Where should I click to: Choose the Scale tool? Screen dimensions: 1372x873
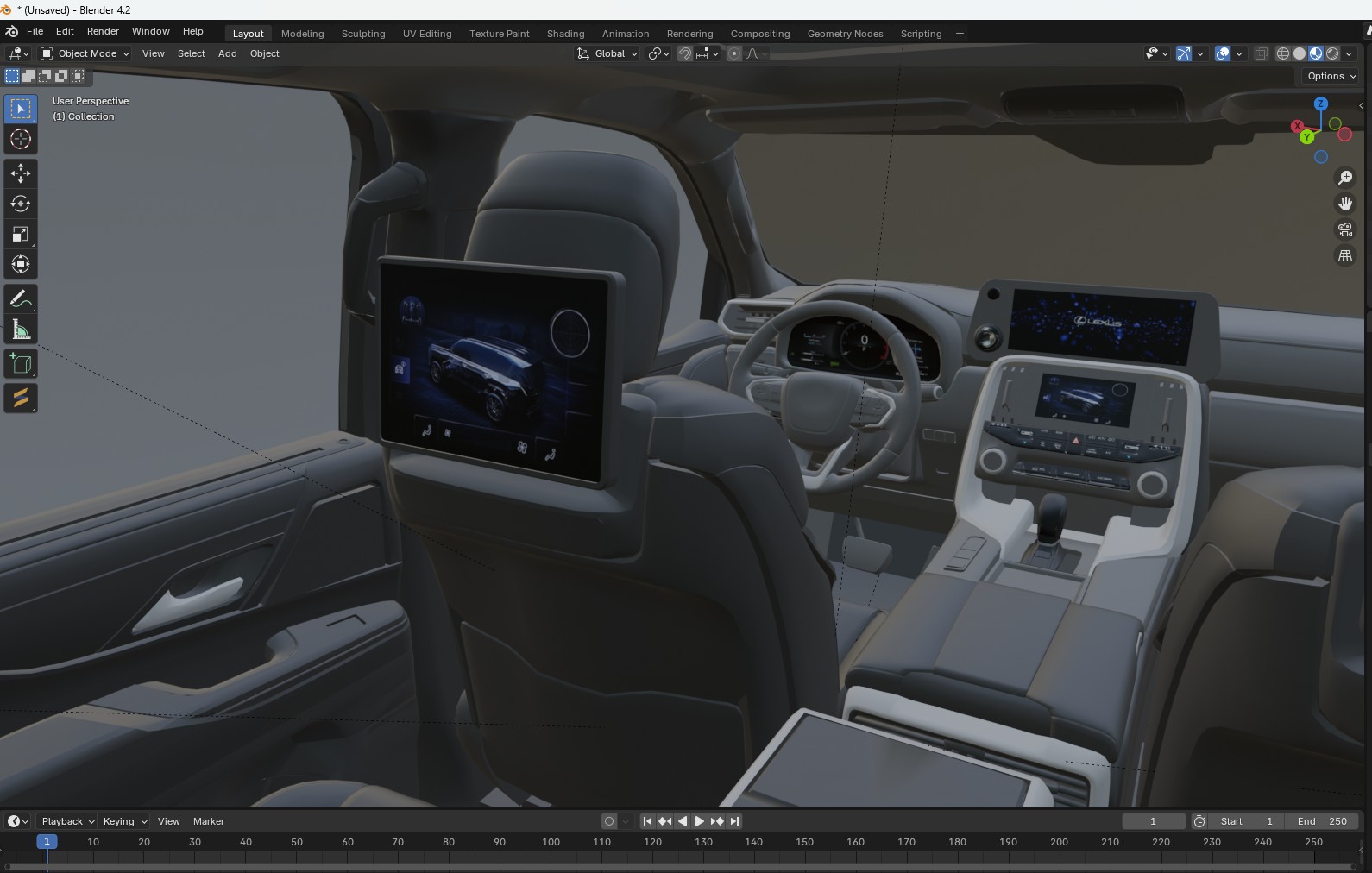click(x=21, y=234)
